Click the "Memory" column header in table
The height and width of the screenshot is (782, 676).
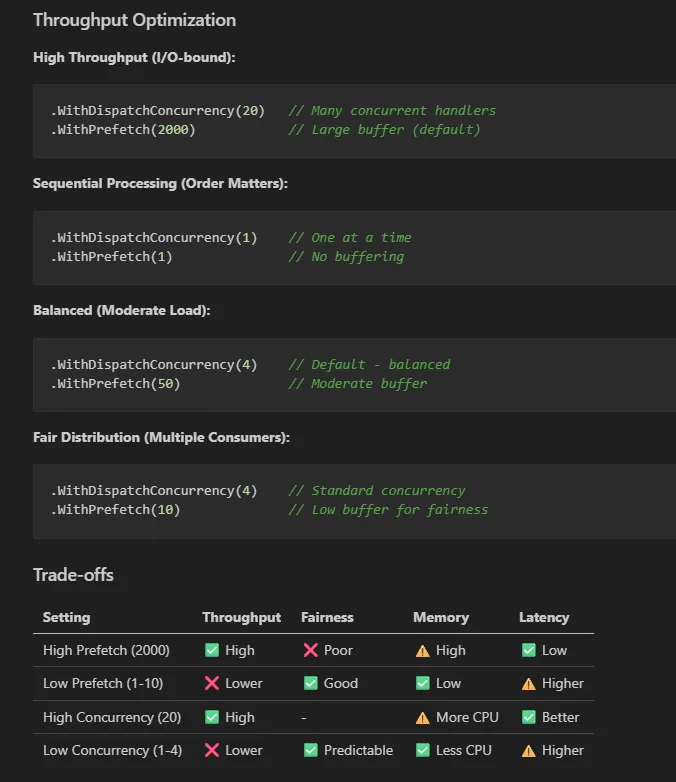[x=440, y=617]
